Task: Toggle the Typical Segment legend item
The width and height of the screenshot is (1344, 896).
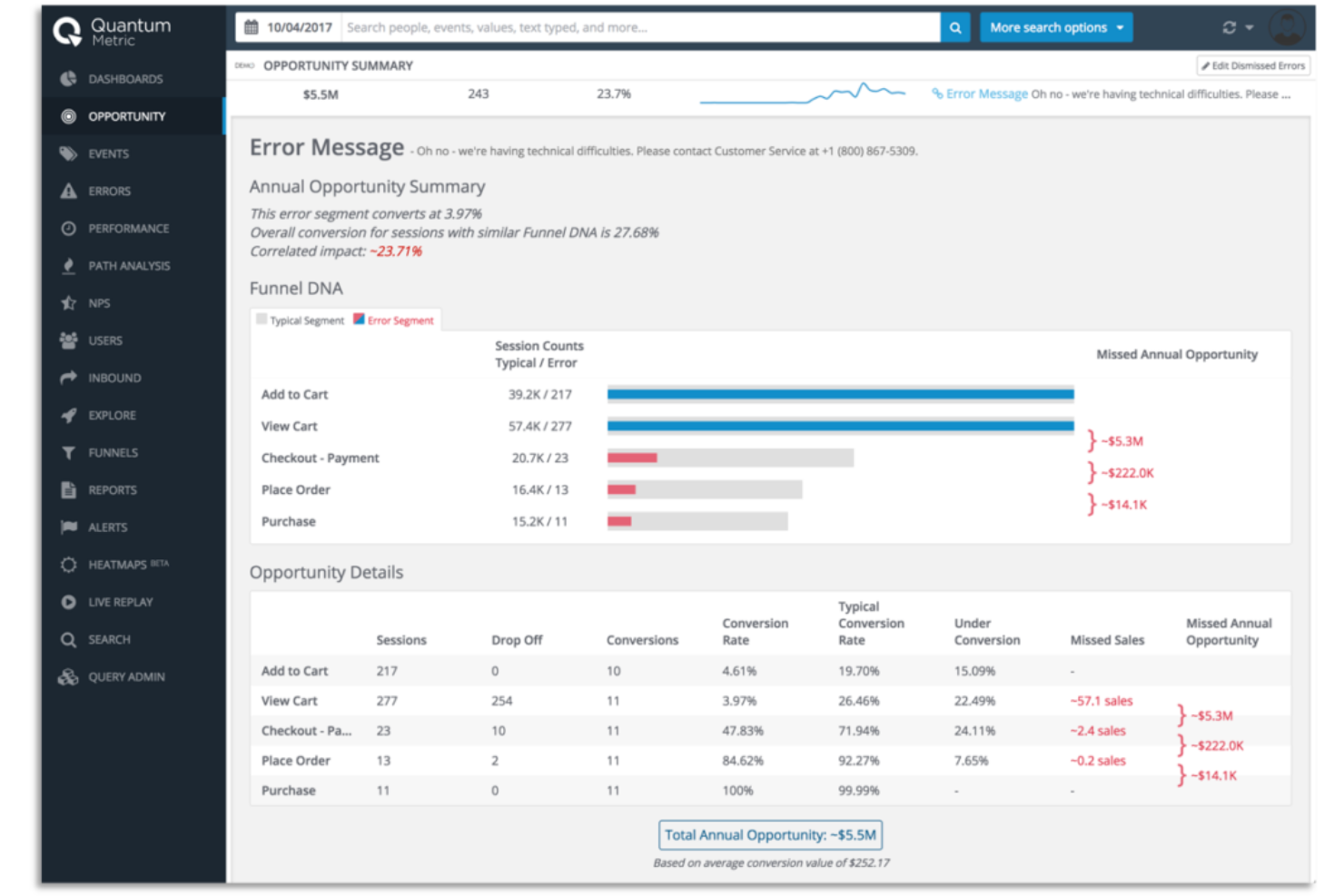Action: [301, 320]
